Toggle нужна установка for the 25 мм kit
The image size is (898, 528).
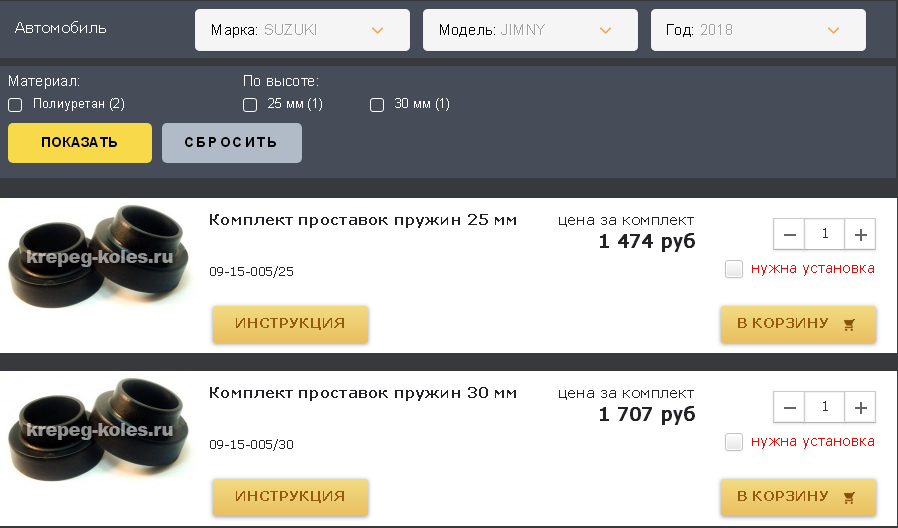tap(734, 269)
